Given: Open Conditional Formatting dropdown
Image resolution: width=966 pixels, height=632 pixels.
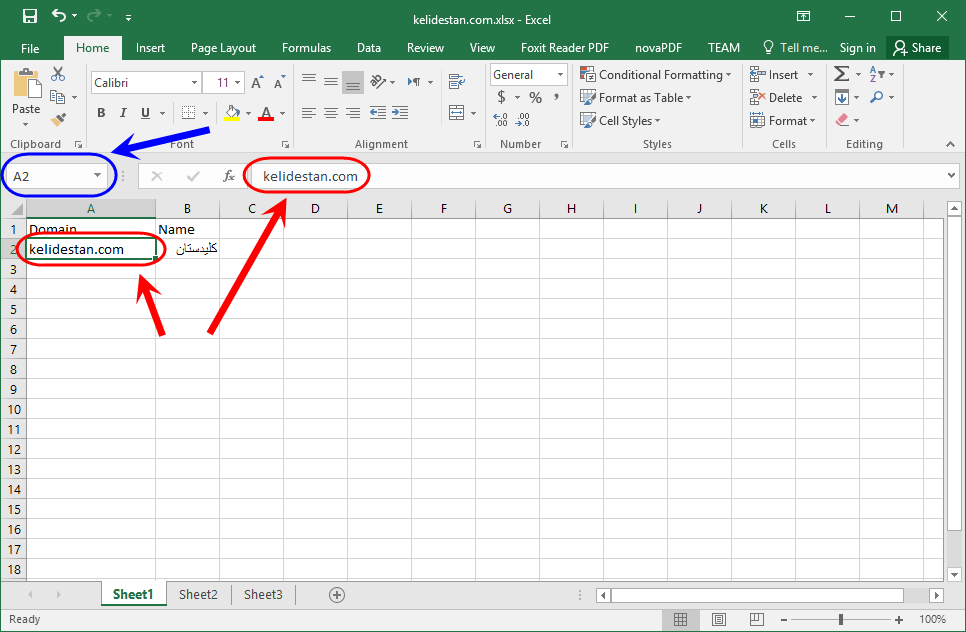Looking at the screenshot, I should (656, 75).
